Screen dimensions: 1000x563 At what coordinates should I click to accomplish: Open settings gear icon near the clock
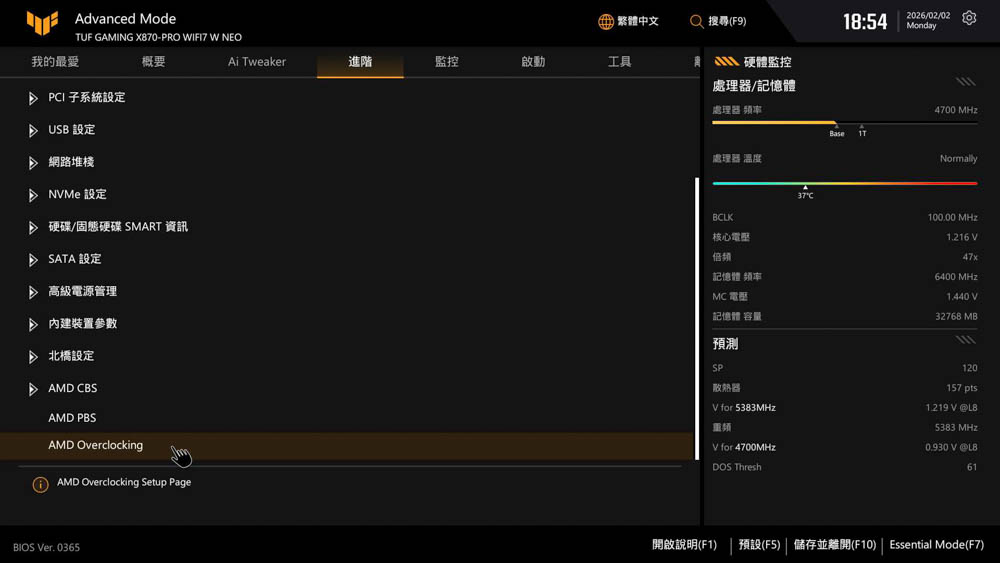(x=968, y=18)
